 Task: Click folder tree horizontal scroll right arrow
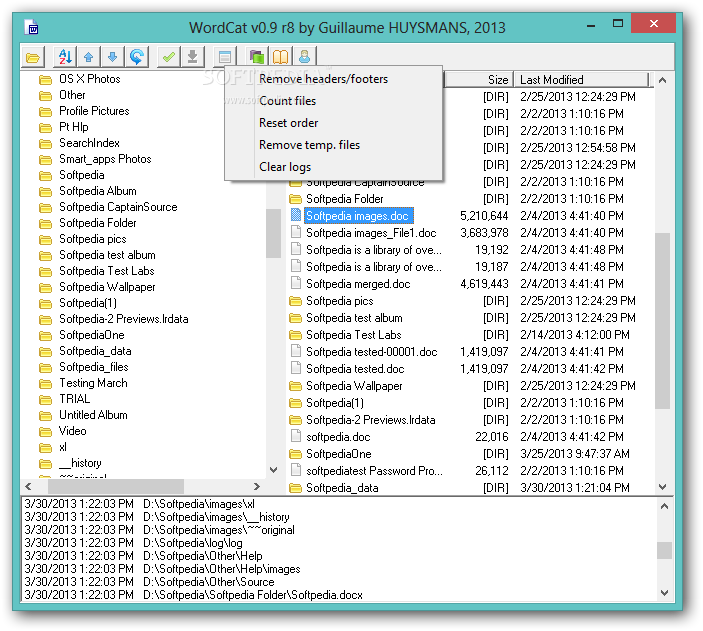pyautogui.click(x=256, y=486)
